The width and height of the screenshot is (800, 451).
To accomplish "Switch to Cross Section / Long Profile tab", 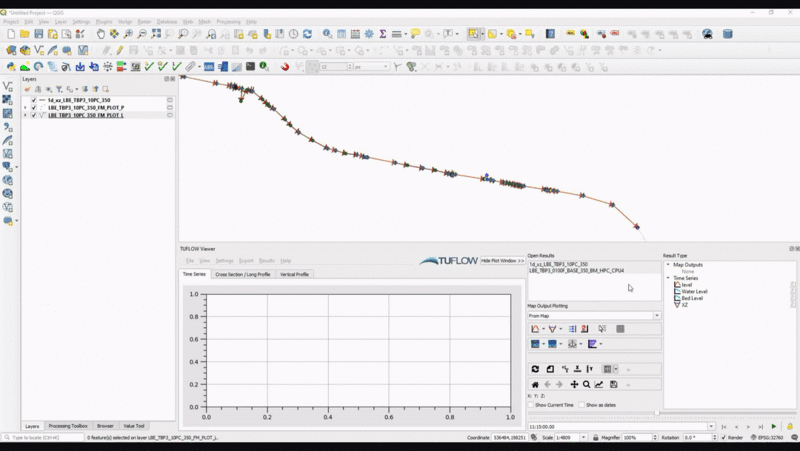I will tap(242, 274).
